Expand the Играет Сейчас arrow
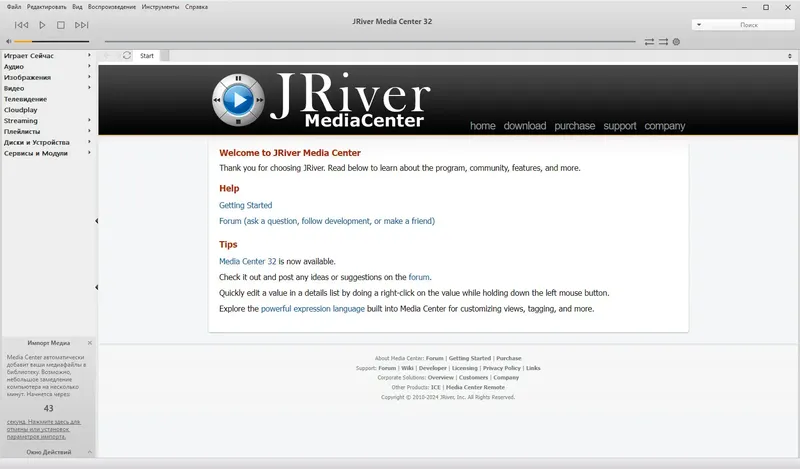800x469 pixels. click(89, 55)
